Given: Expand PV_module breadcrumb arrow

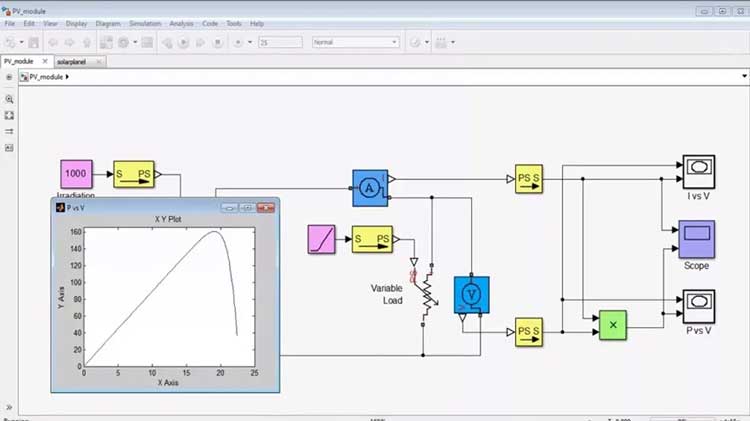Looking at the screenshot, I should point(66,77).
